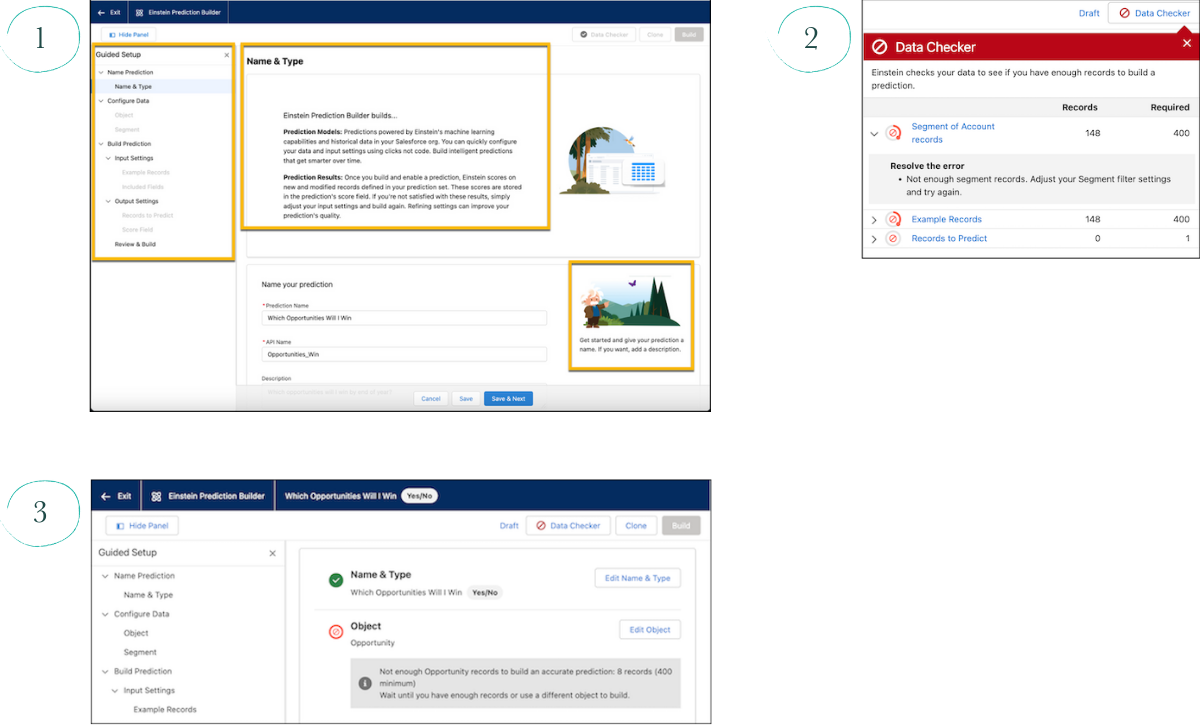Viewport: 1200px width, 725px height.
Task: Click greyed Data Checker button in screenshot 1
Action: 603,34
